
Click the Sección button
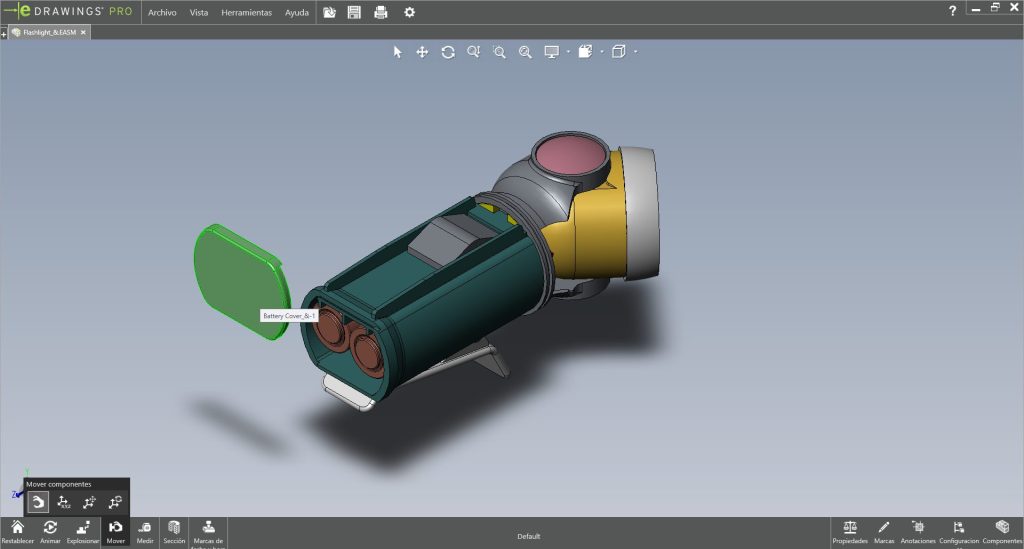click(x=174, y=532)
